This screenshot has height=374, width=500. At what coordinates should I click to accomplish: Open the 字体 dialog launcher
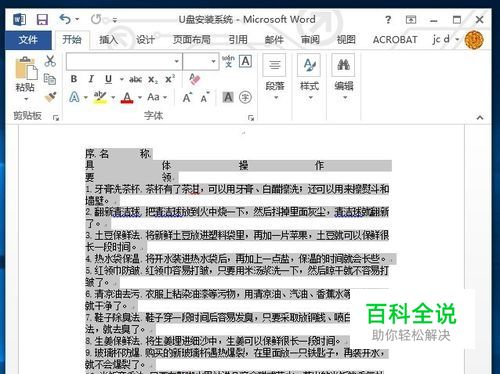(251, 117)
